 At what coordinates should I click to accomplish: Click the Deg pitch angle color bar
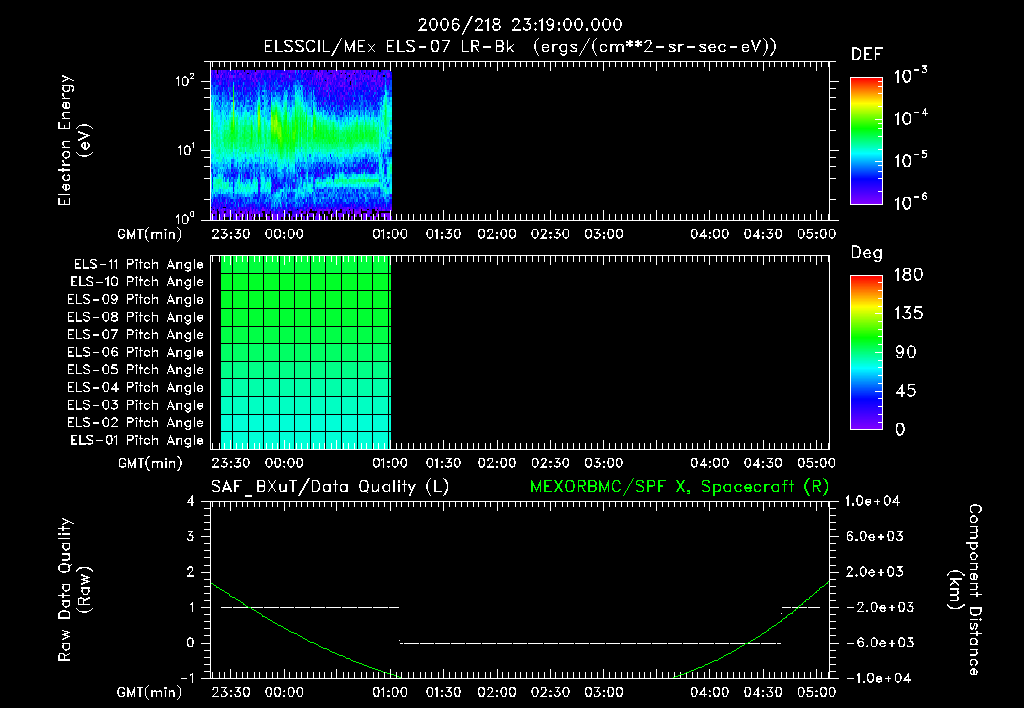click(x=866, y=353)
